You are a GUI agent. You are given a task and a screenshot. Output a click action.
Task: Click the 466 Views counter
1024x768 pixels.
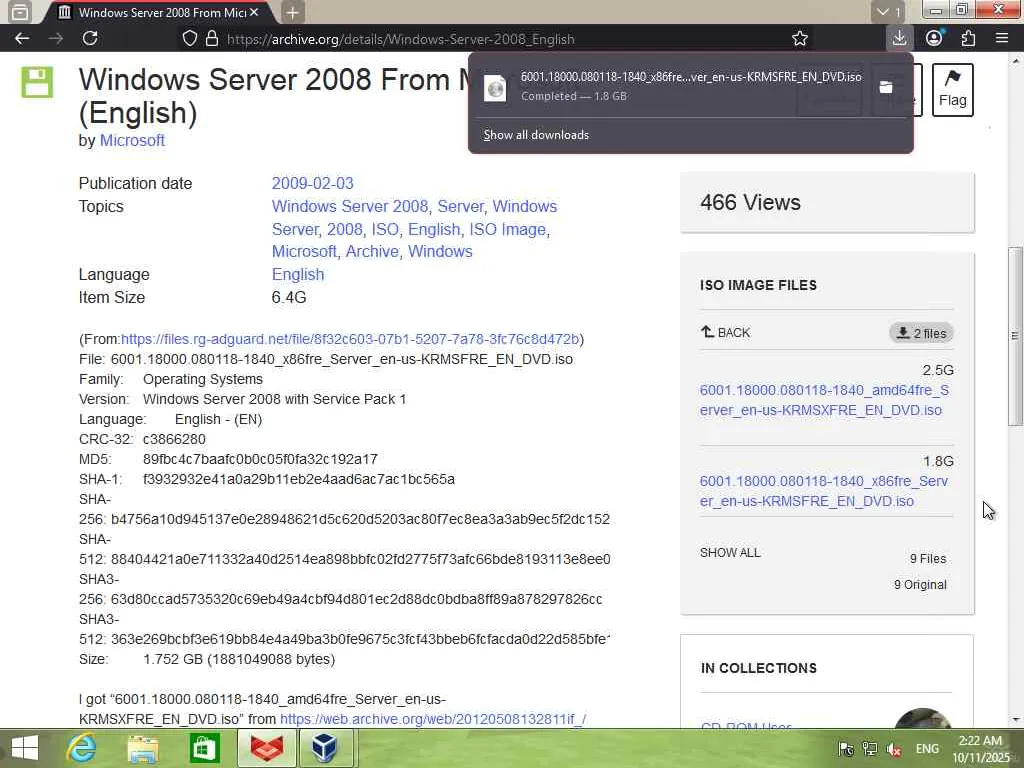point(750,202)
